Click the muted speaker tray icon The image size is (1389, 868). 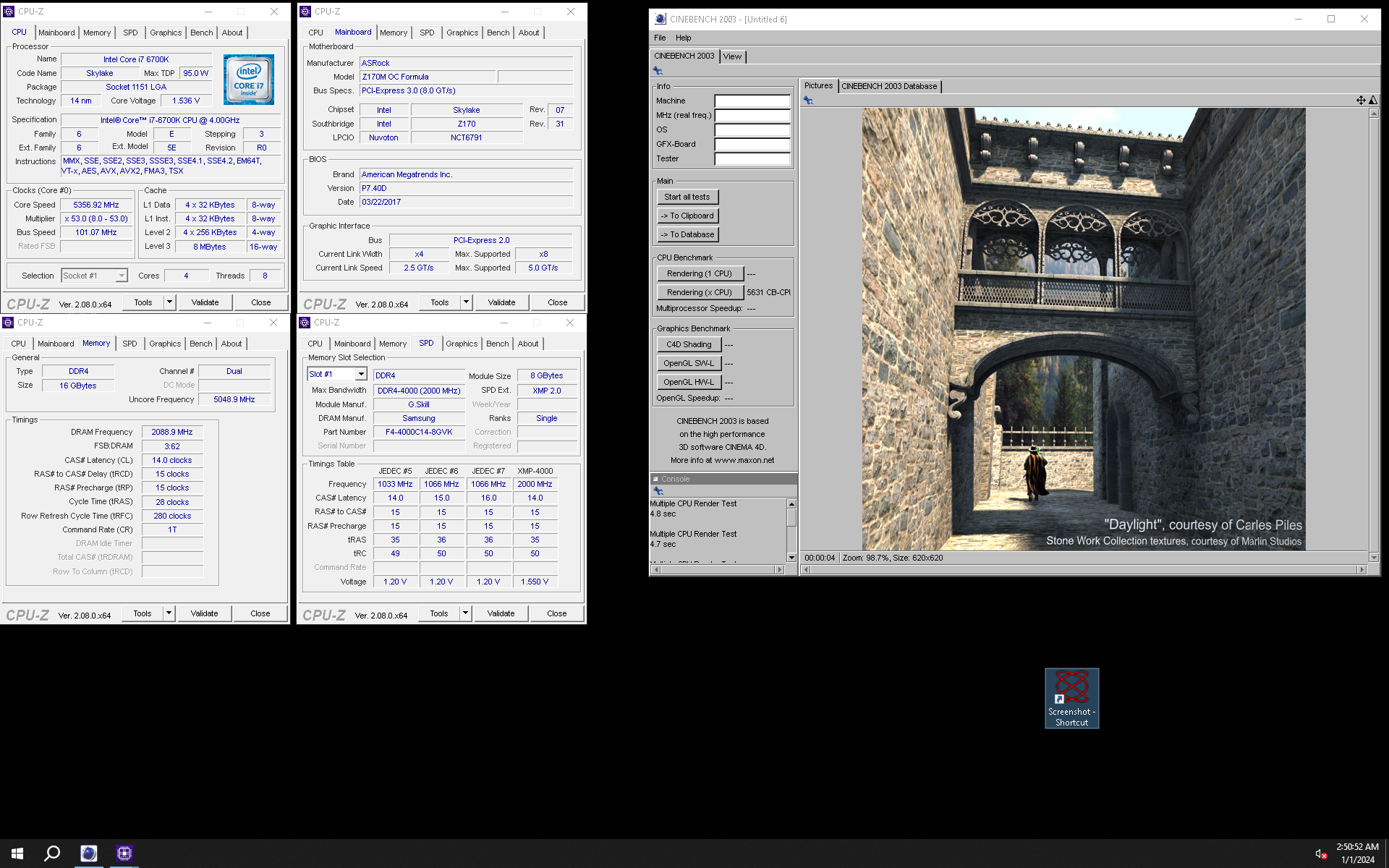pos(1320,854)
